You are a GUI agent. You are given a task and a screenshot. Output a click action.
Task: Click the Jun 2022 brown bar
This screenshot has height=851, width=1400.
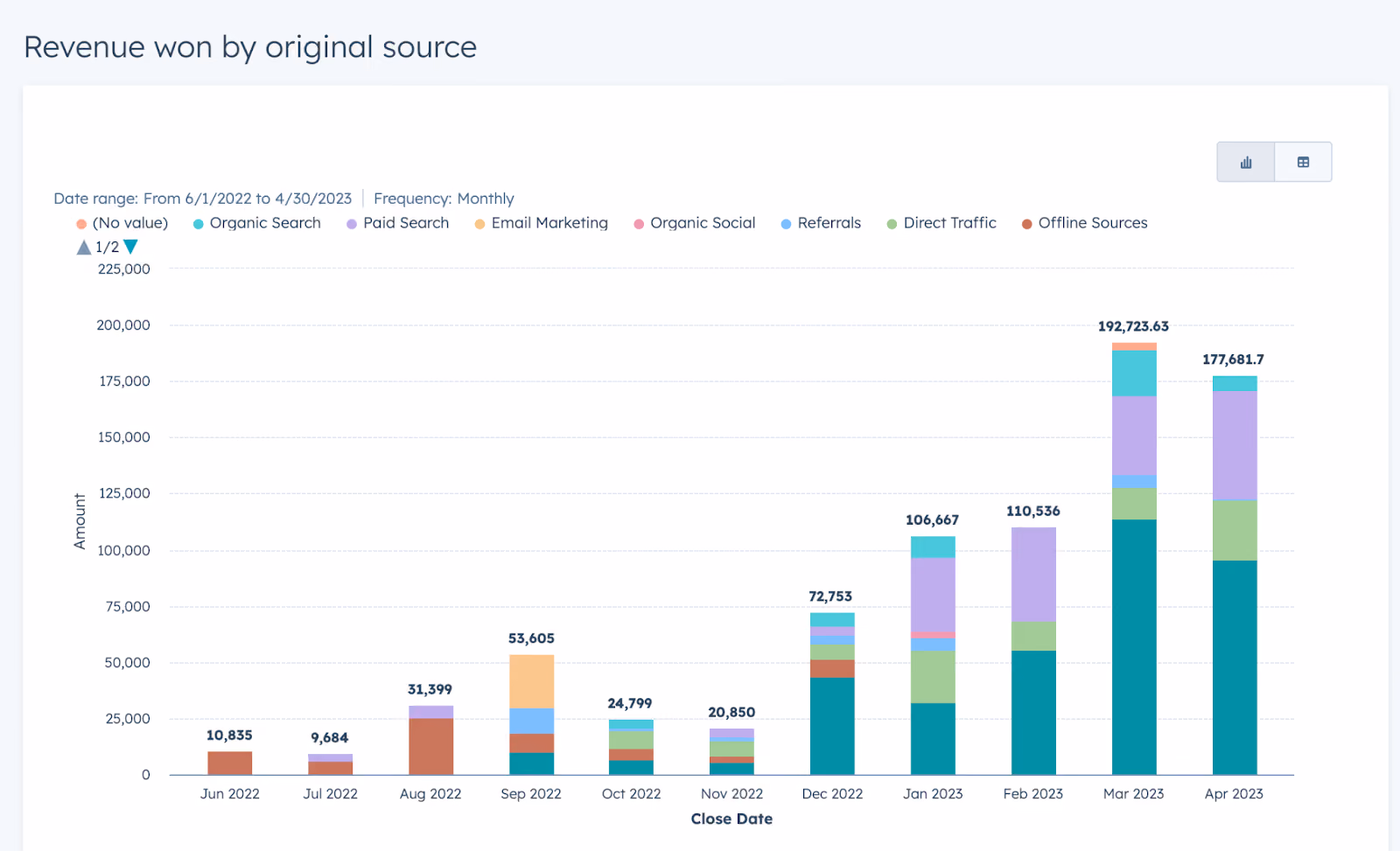click(230, 763)
